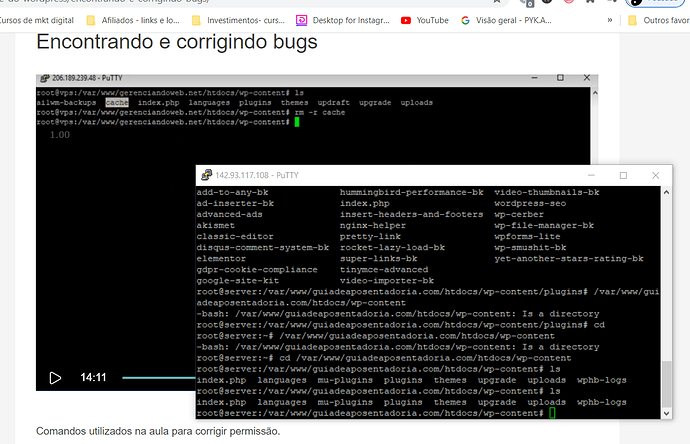Click 'hummingbird-performance-bk' in the terminal
Screen dimensions: 690x444
pyautogui.click(x=411, y=192)
